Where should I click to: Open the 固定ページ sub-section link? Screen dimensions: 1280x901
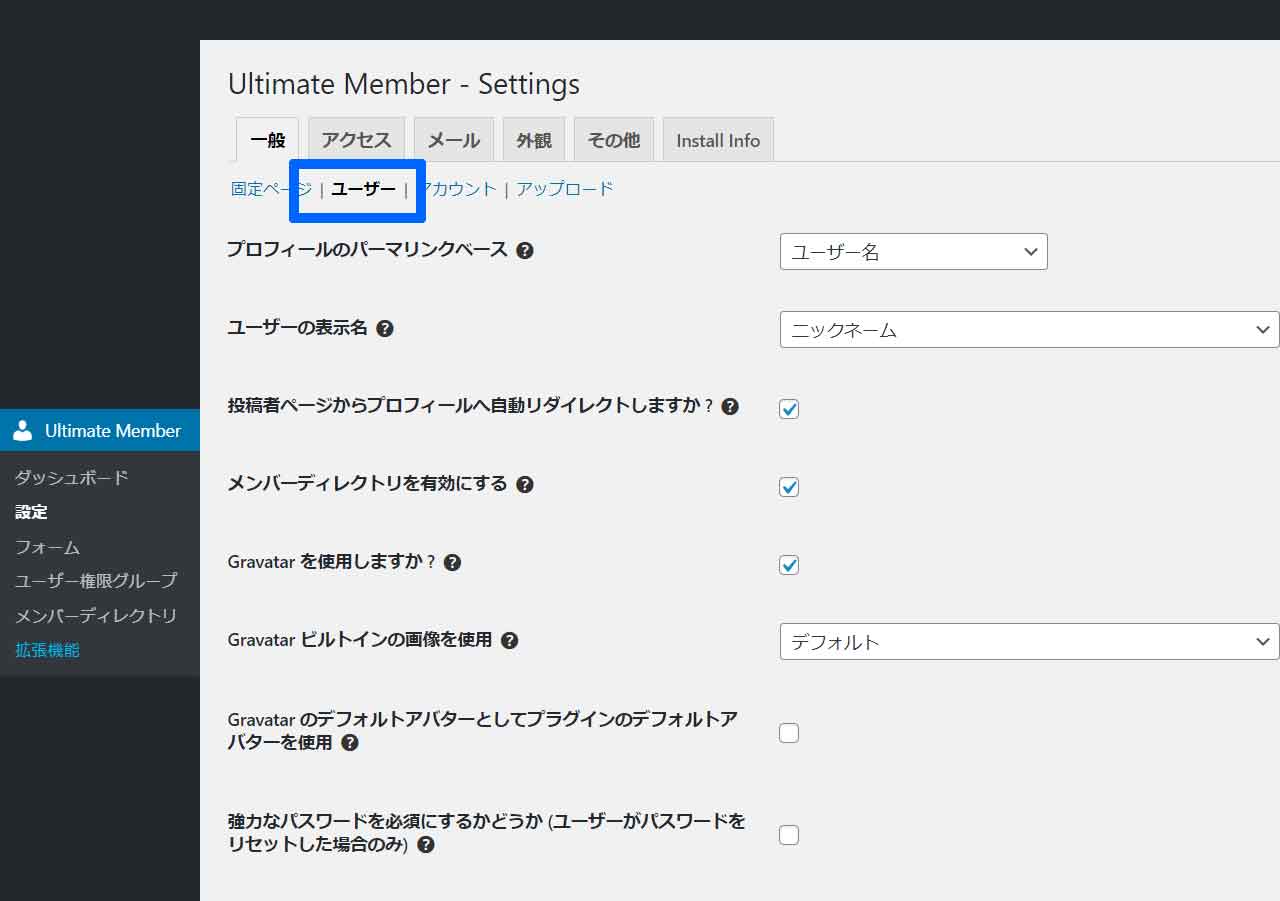coord(271,189)
